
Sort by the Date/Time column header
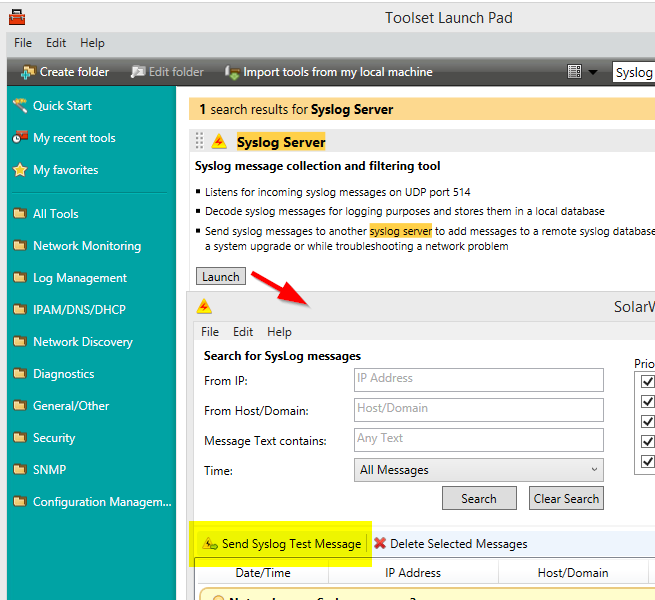pos(263,572)
